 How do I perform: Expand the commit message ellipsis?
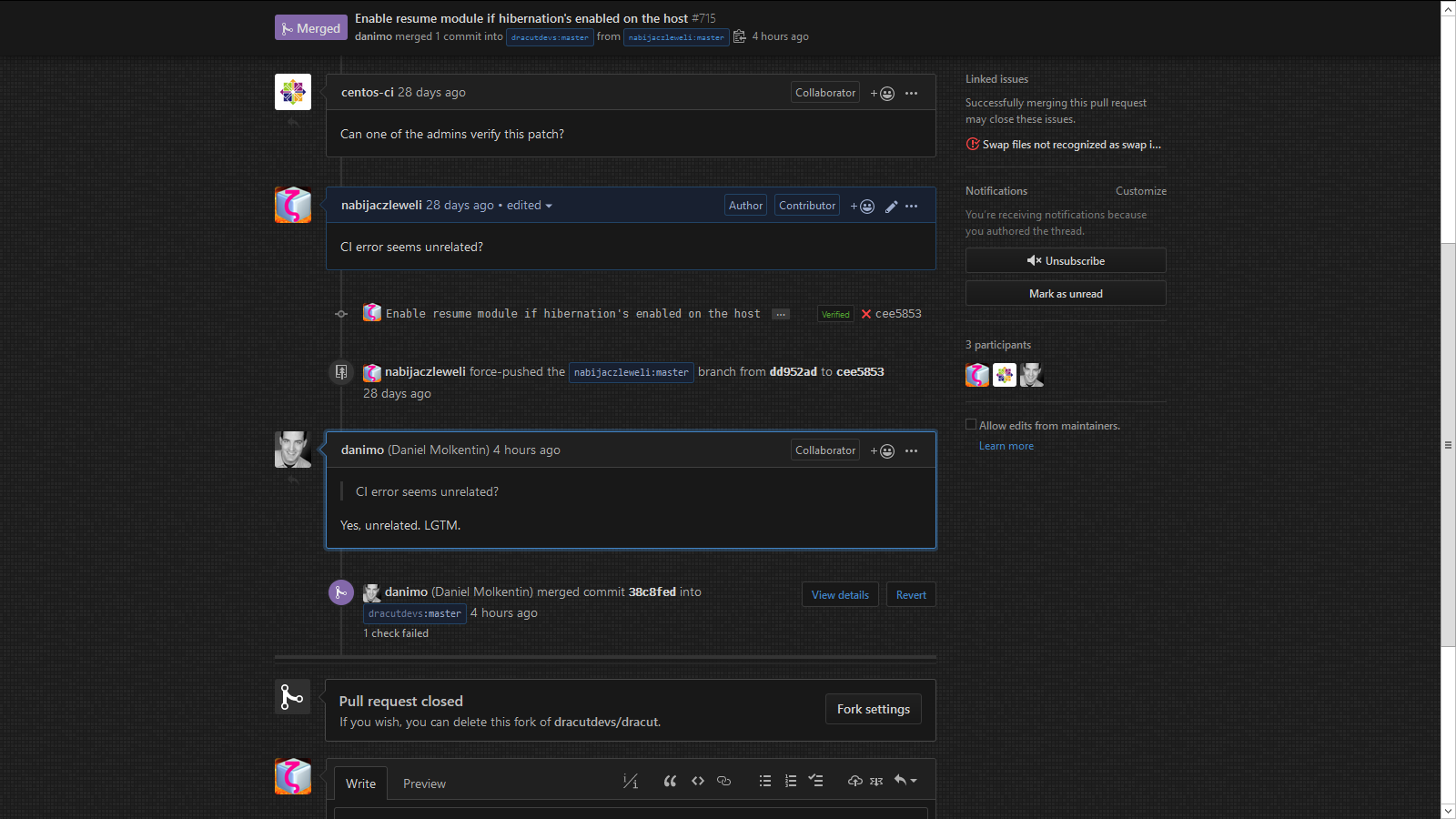tap(781, 314)
